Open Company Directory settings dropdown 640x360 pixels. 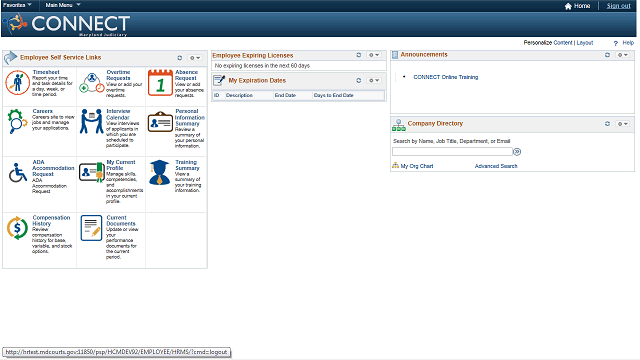pyautogui.click(x=622, y=124)
